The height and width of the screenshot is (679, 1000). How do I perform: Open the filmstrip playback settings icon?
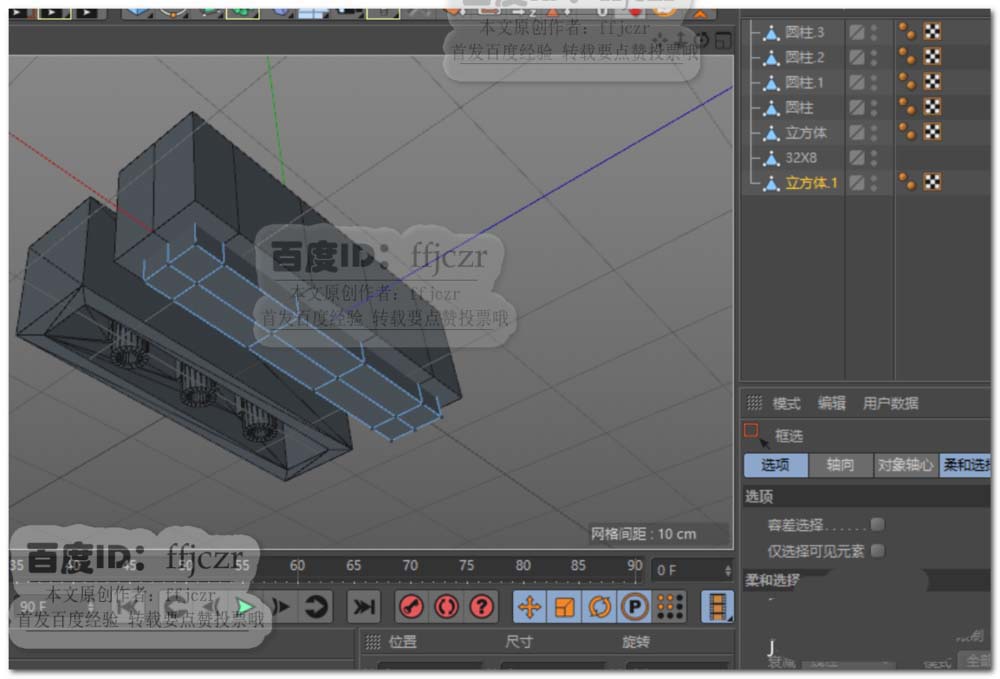coord(716,607)
